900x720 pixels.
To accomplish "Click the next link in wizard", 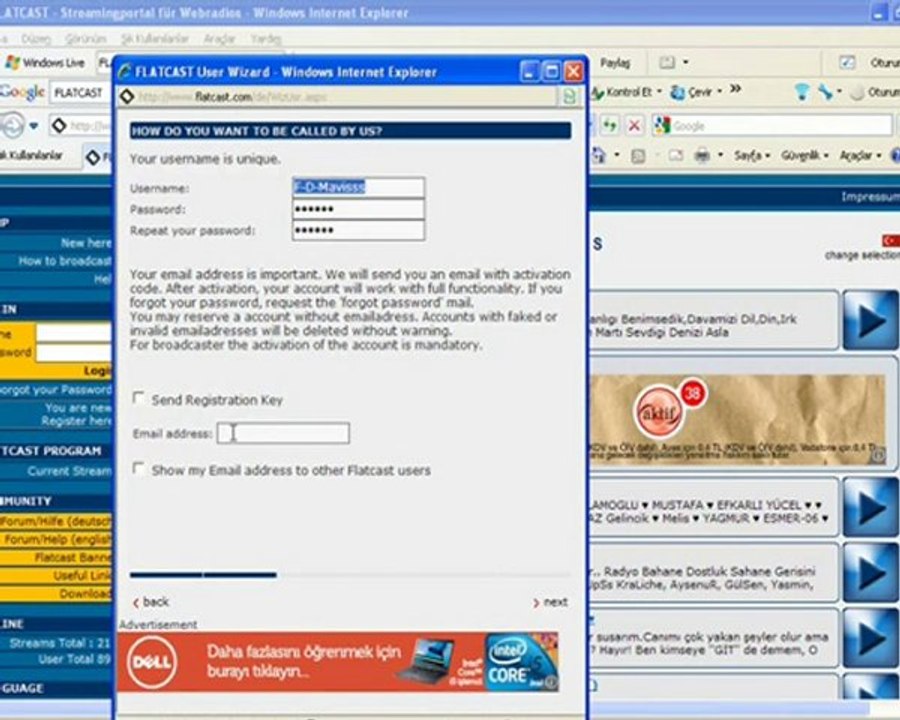I will pos(550,602).
